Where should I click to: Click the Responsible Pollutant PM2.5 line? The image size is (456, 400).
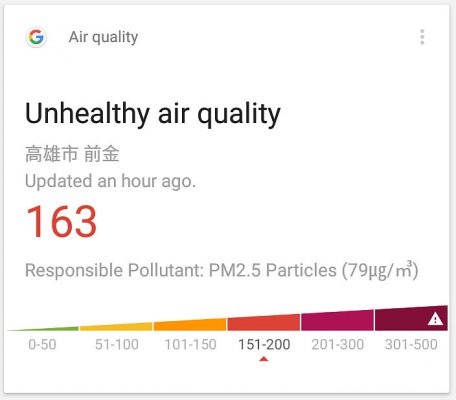tap(222, 270)
